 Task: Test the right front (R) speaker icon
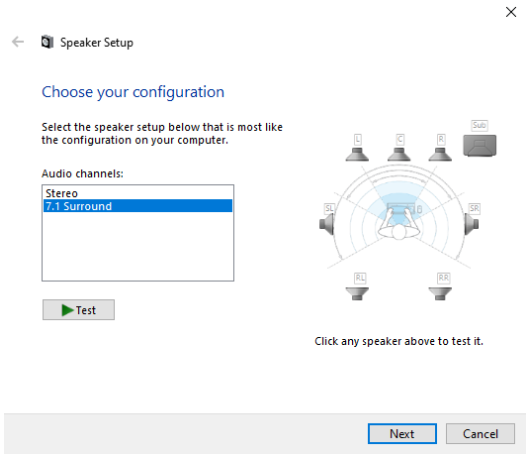point(440,154)
